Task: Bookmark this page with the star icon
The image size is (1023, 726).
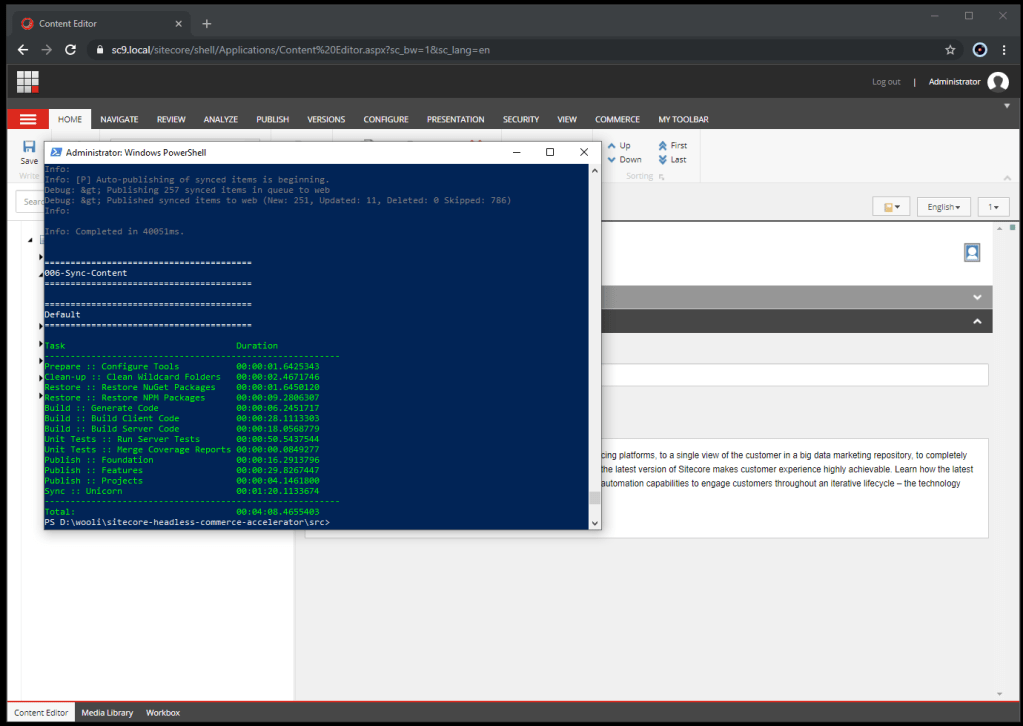Action: pyautogui.click(x=950, y=49)
